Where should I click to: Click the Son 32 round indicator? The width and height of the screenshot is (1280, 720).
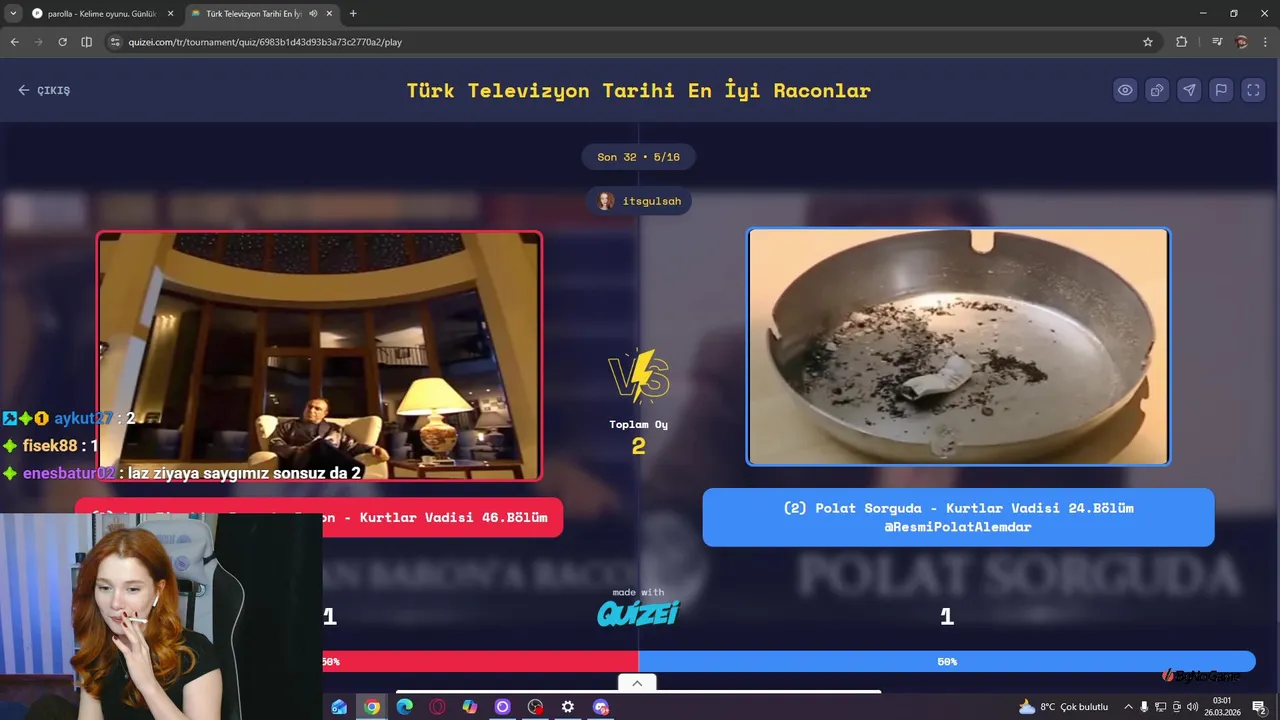pyautogui.click(x=638, y=157)
